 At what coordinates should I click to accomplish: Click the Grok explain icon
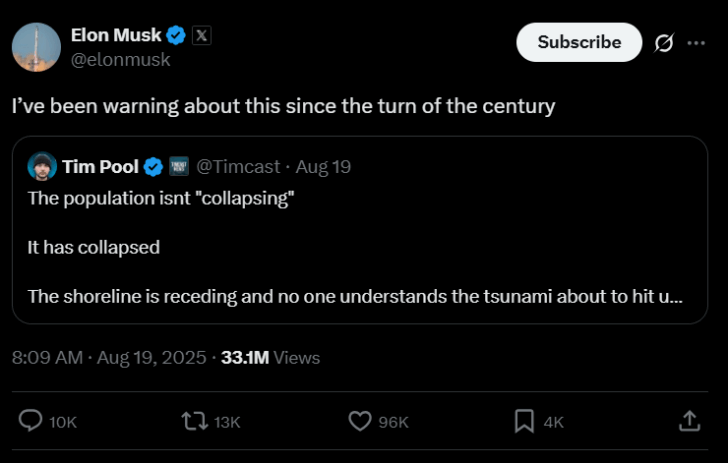[x=662, y=42]
